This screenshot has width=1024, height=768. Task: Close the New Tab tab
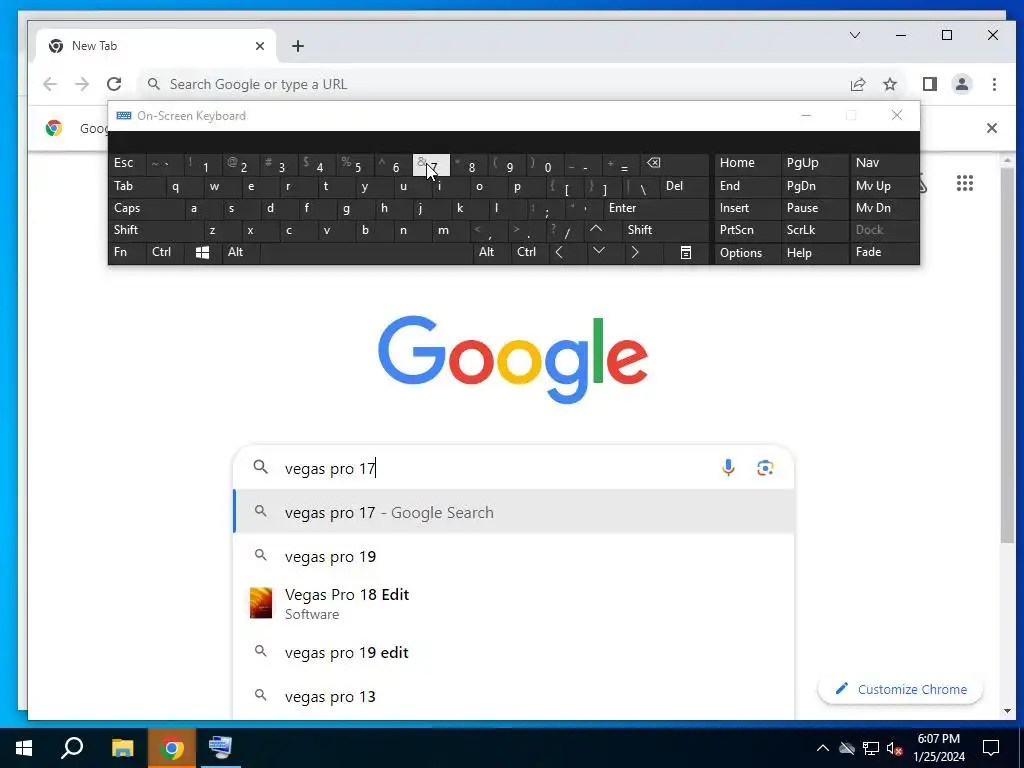tap(260, 46)
